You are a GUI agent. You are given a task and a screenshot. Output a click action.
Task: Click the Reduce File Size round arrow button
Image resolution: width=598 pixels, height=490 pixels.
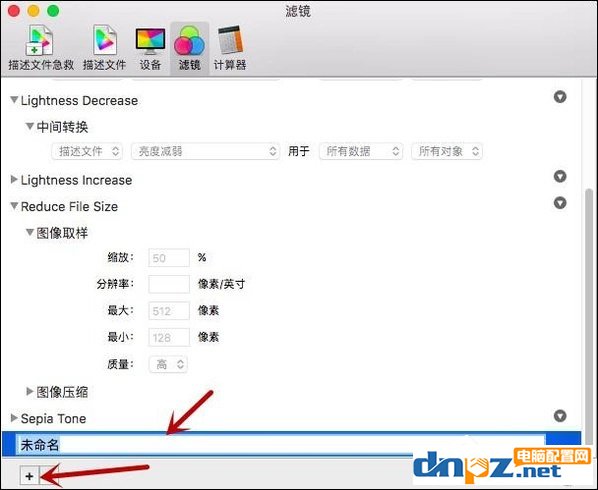(560, 203)
